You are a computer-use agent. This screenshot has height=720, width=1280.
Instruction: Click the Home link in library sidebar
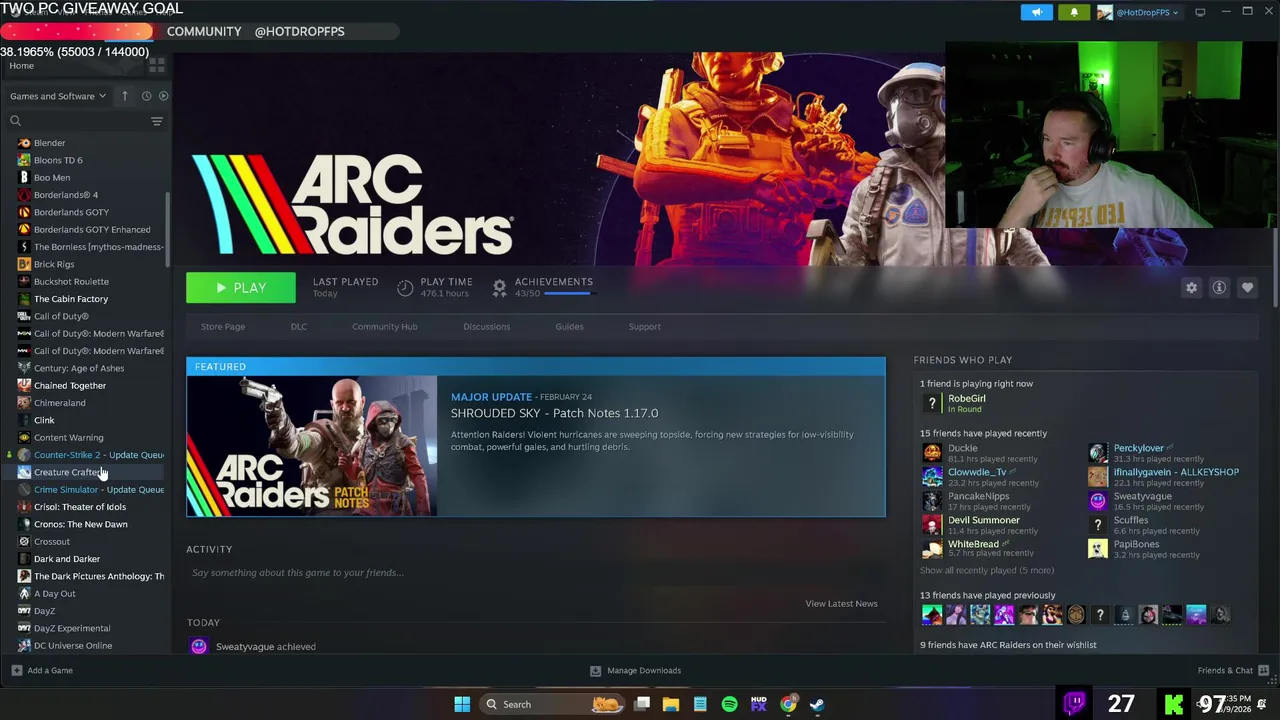tap(21, 65)
